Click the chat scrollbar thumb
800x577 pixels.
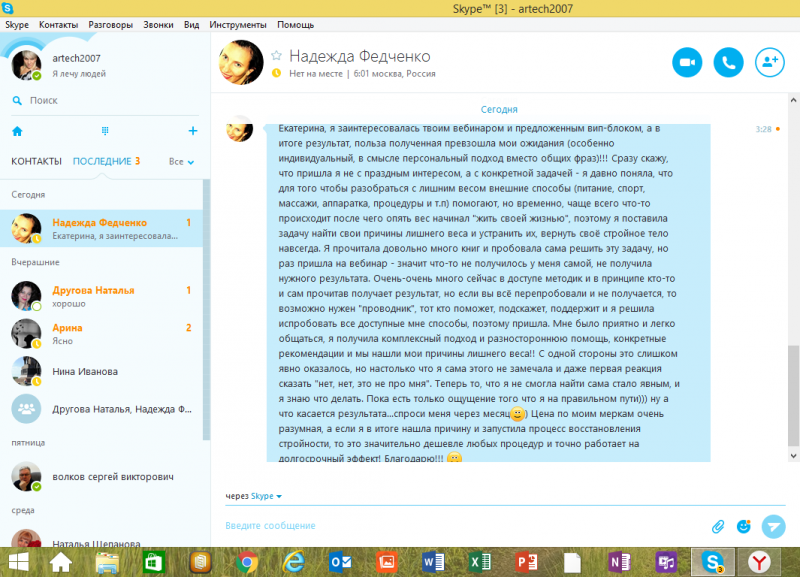(x=794, y=396)
